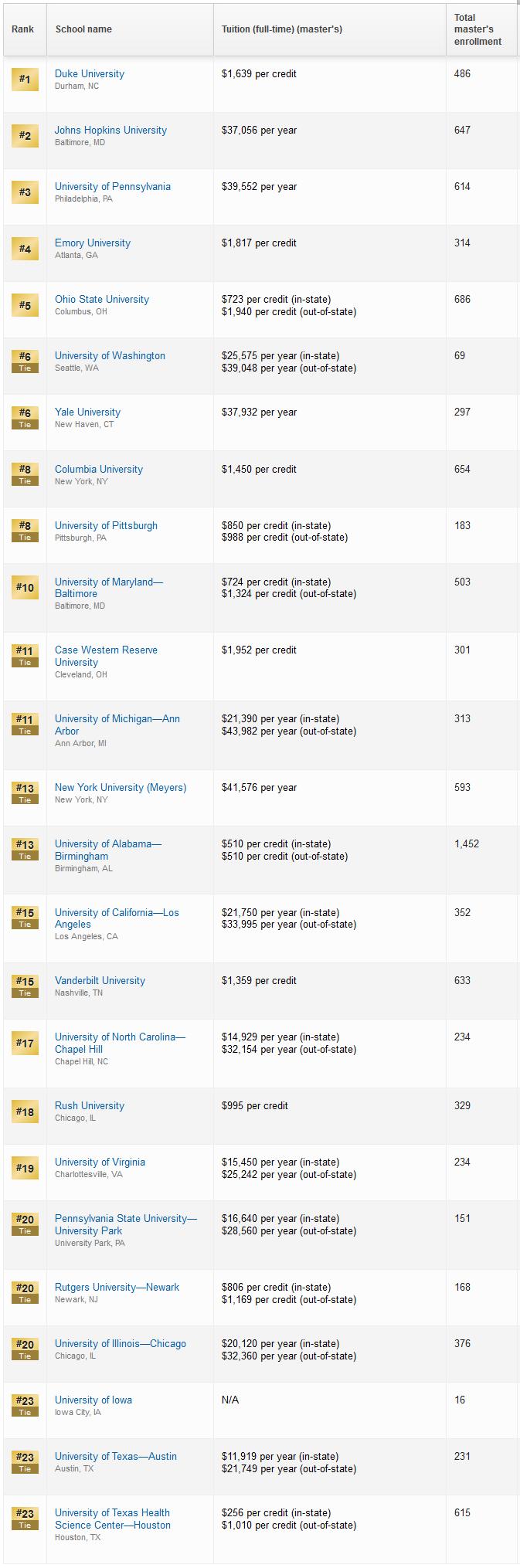Select the Columbia University link
Image resolution: width=520 pixels, height=1568 pixels.
pyautogui.click(x=99, y=470)
